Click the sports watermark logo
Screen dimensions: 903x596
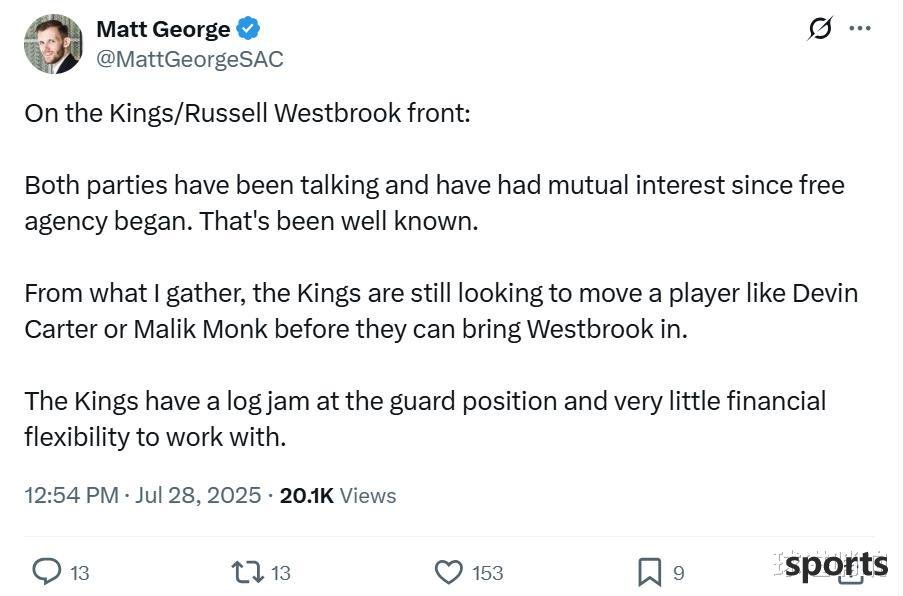click(x=836, y=565)
